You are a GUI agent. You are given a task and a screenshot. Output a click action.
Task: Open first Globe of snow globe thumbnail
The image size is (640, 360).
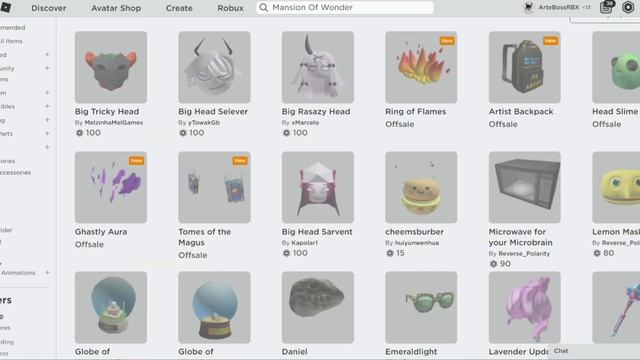(111, 307)
